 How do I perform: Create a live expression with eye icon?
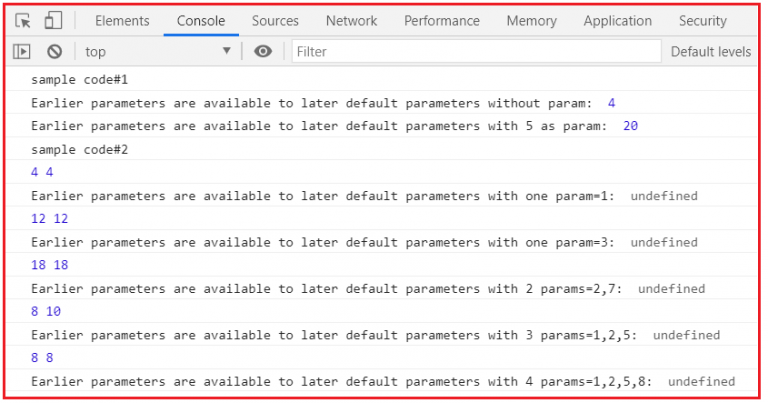263,51
